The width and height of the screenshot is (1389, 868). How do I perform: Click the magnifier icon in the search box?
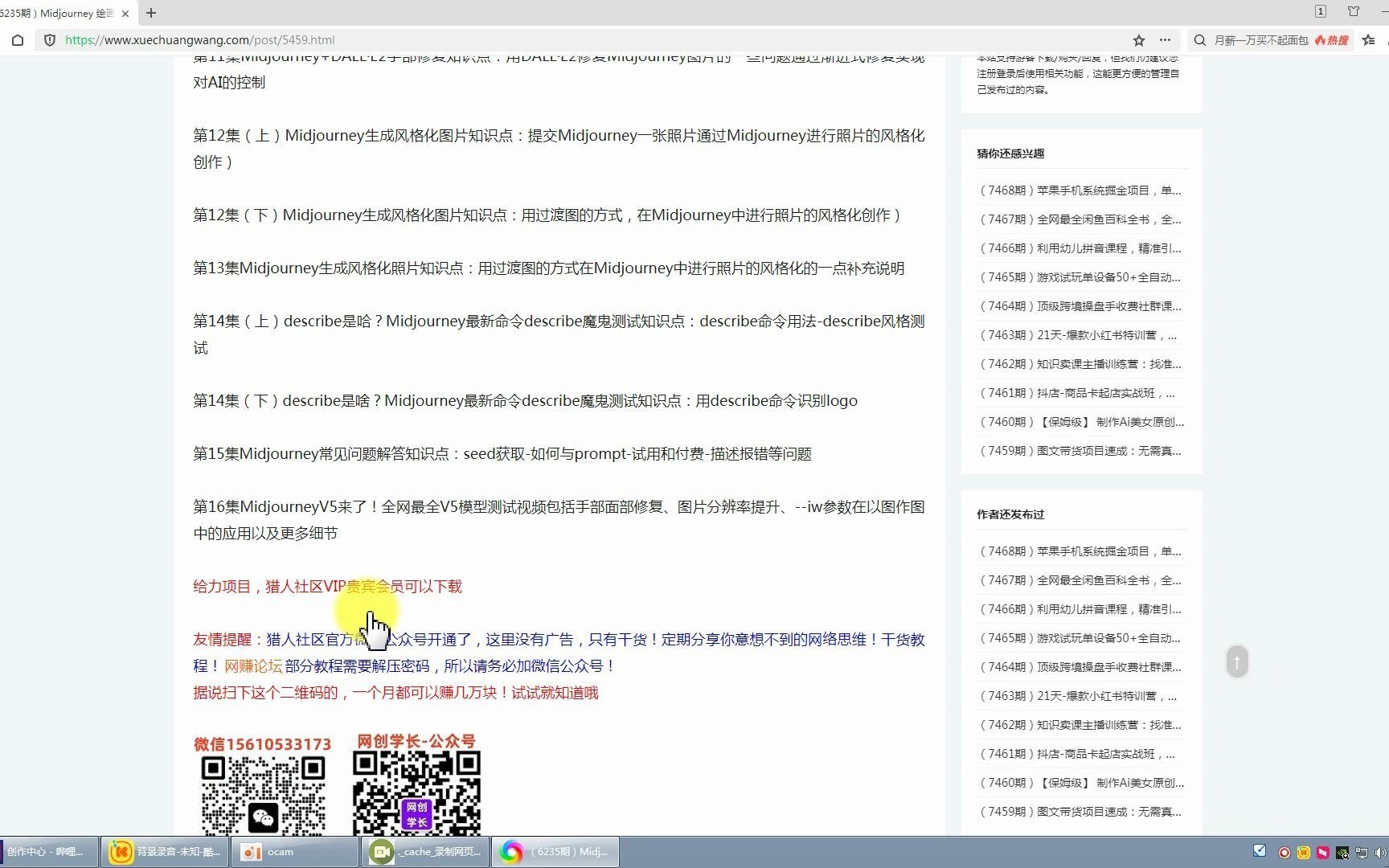(x=1200, y=40)
